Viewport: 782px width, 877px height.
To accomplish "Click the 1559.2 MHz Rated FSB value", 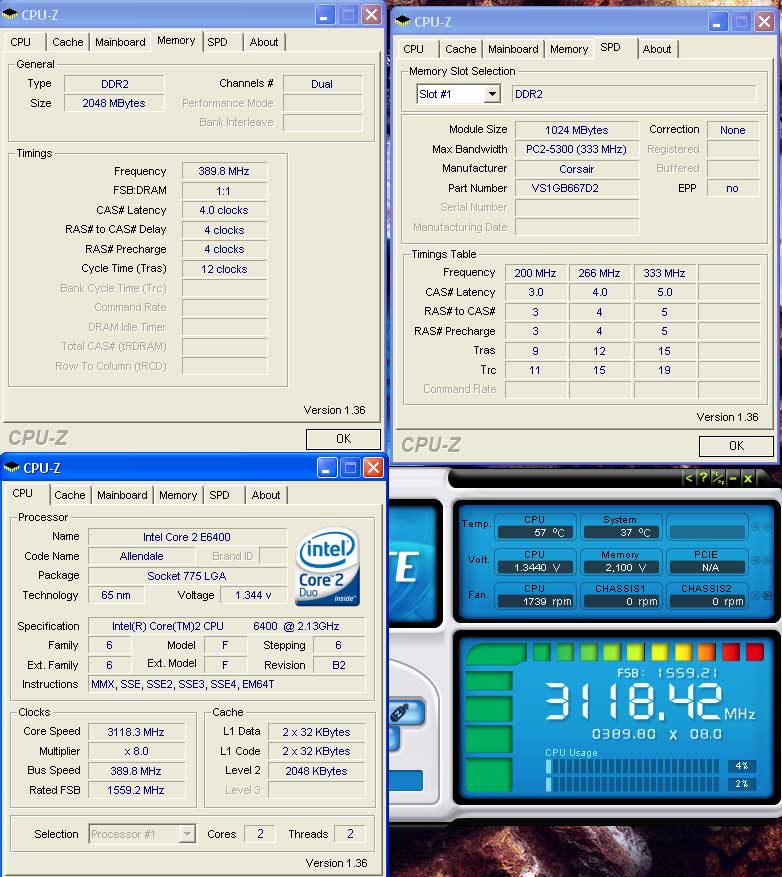I will point(136,790).
